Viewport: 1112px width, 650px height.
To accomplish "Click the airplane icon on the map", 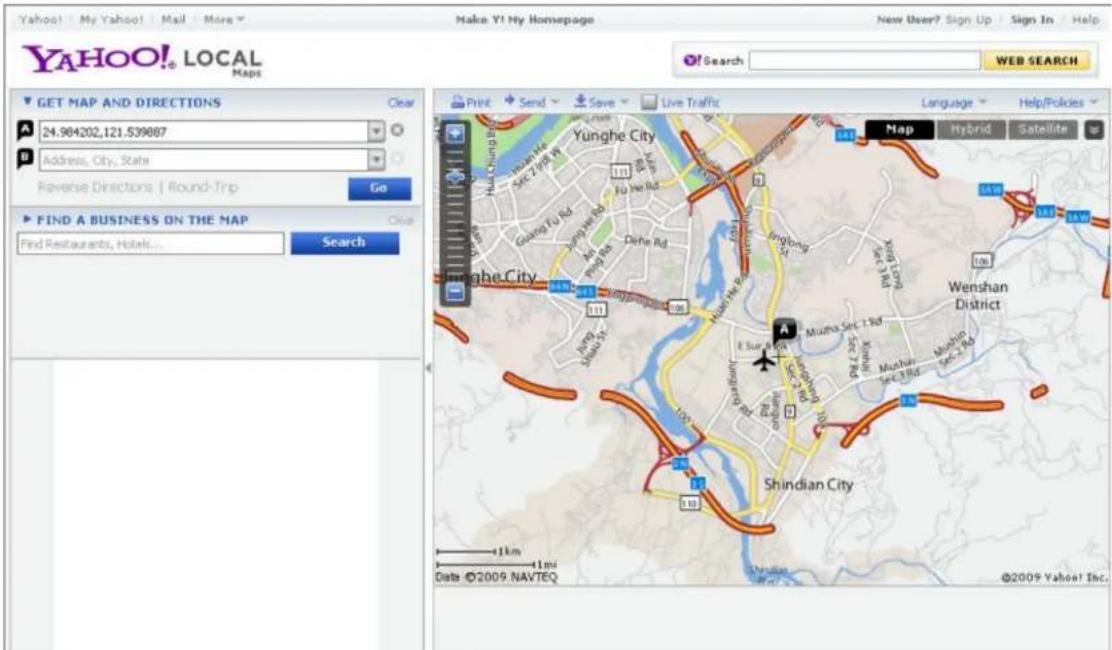I will 764,361.
